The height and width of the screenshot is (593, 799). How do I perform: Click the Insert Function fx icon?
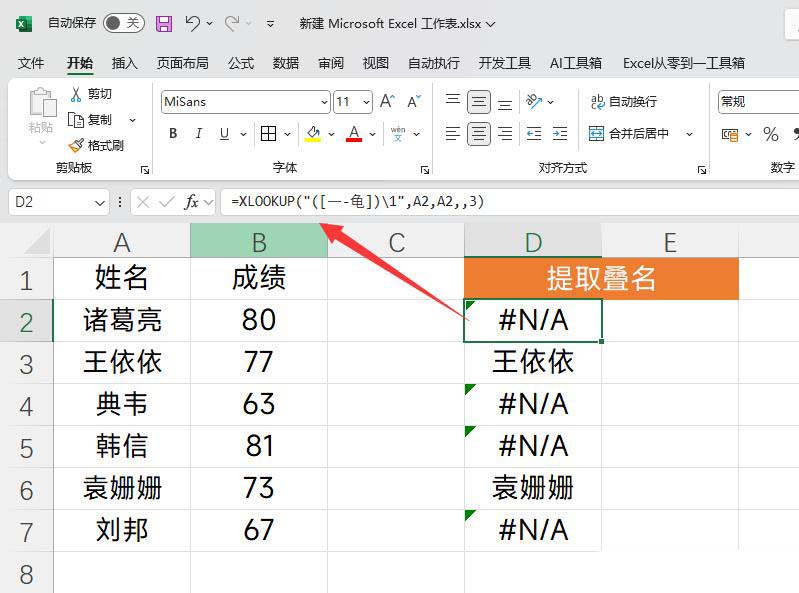click(191, 202)
